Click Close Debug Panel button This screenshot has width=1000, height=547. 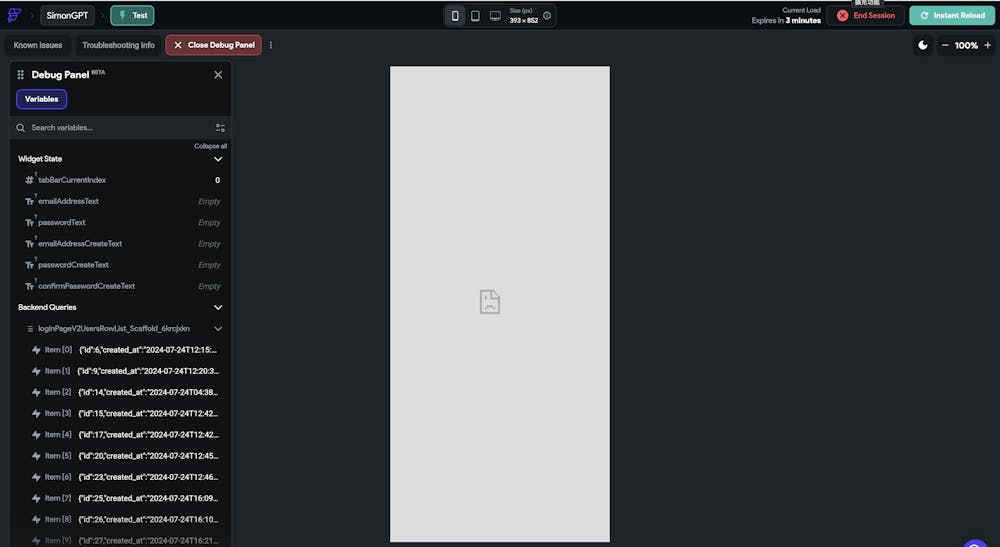pos(214,45)
